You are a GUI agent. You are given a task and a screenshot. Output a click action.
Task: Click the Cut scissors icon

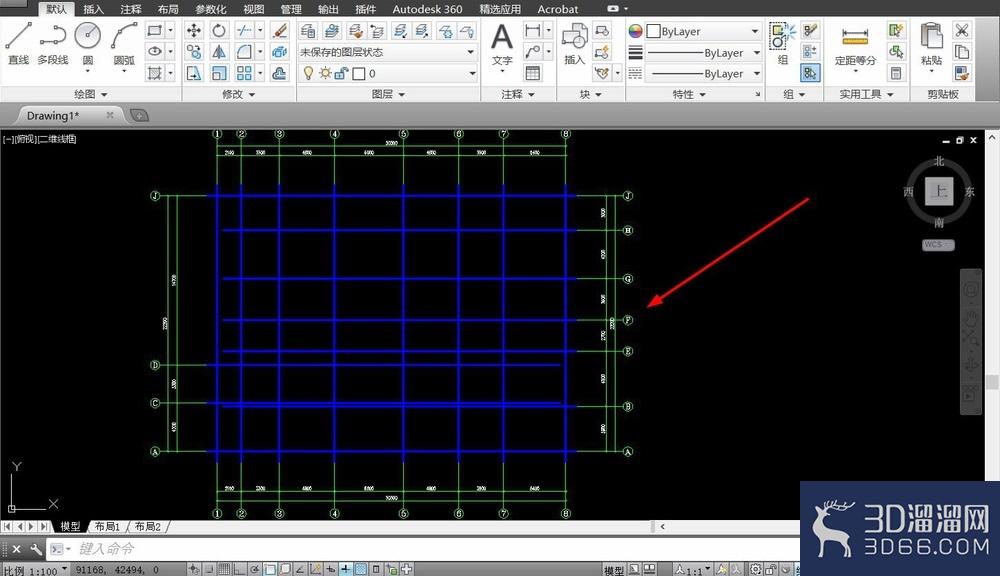(962, 30)
